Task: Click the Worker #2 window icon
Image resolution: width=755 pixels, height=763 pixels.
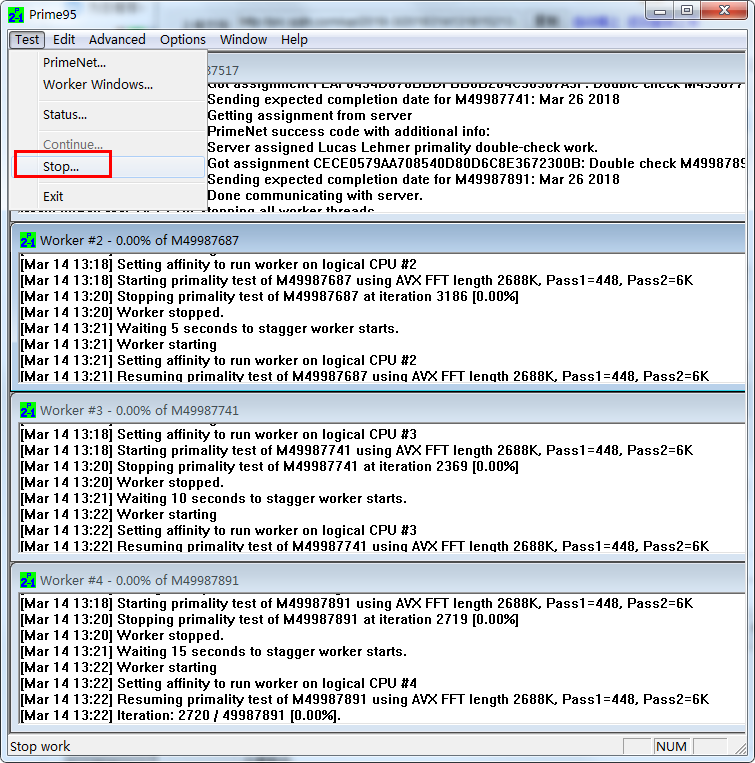Action: point(28,240)
